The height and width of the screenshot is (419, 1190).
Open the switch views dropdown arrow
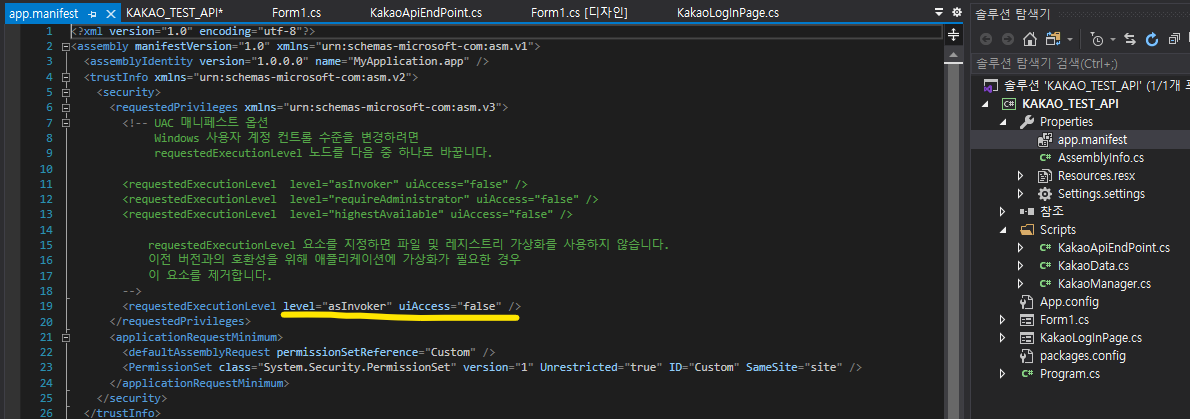click(1069, 39)
